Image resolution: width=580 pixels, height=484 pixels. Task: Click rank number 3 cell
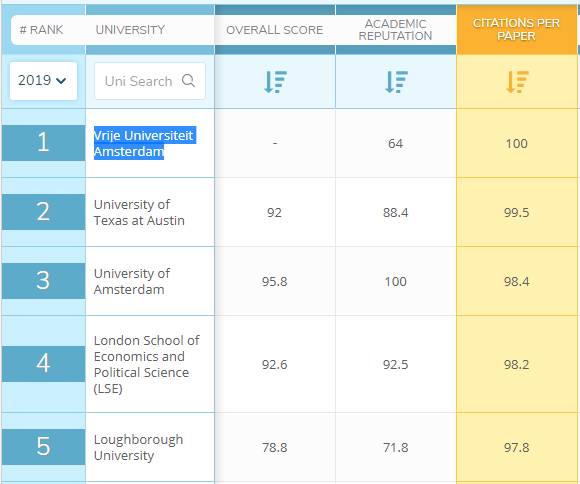click(43, 281)
